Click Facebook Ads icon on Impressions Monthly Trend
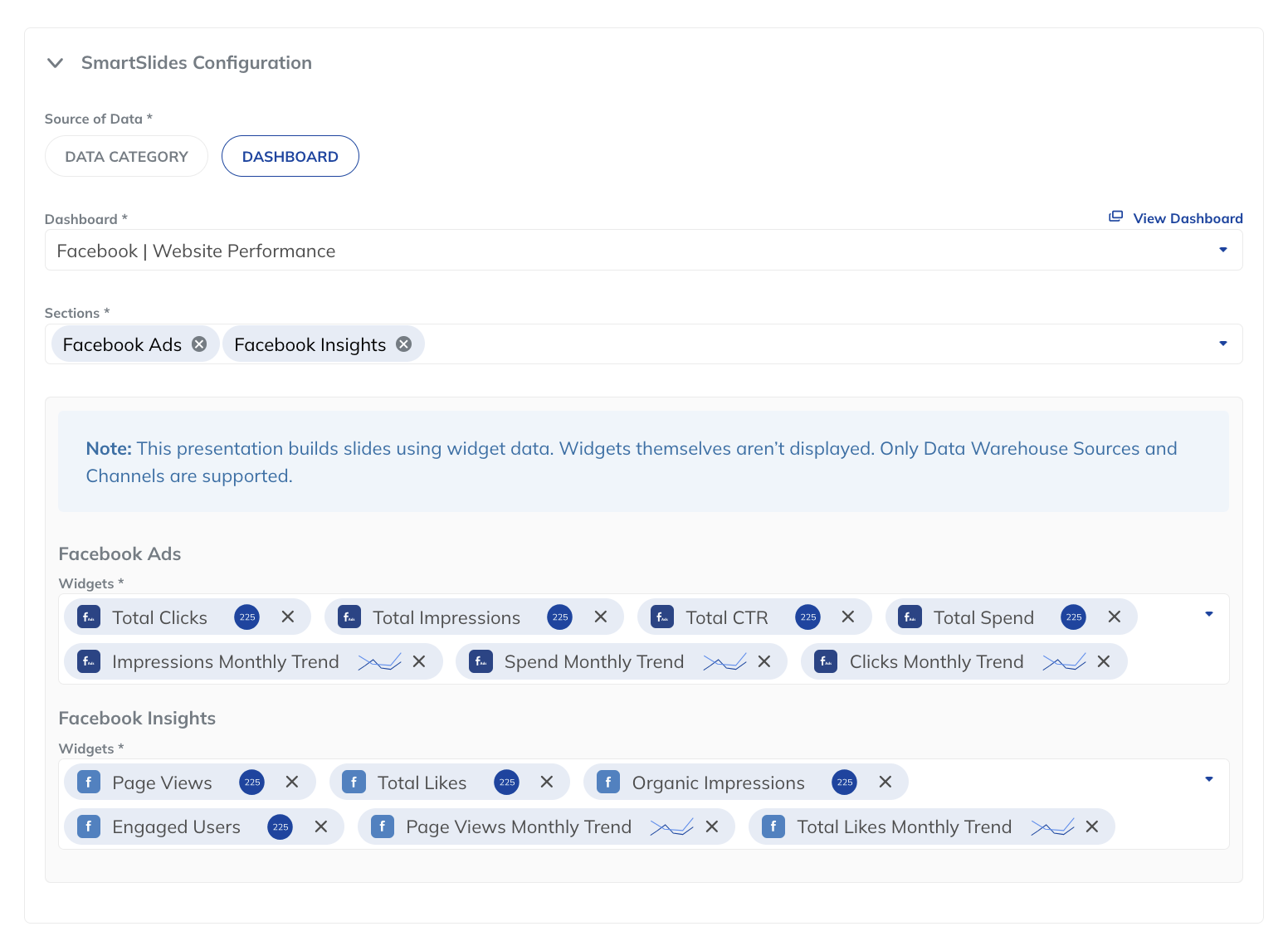This screenshot has height=941, width=1288. pos(89,661)
